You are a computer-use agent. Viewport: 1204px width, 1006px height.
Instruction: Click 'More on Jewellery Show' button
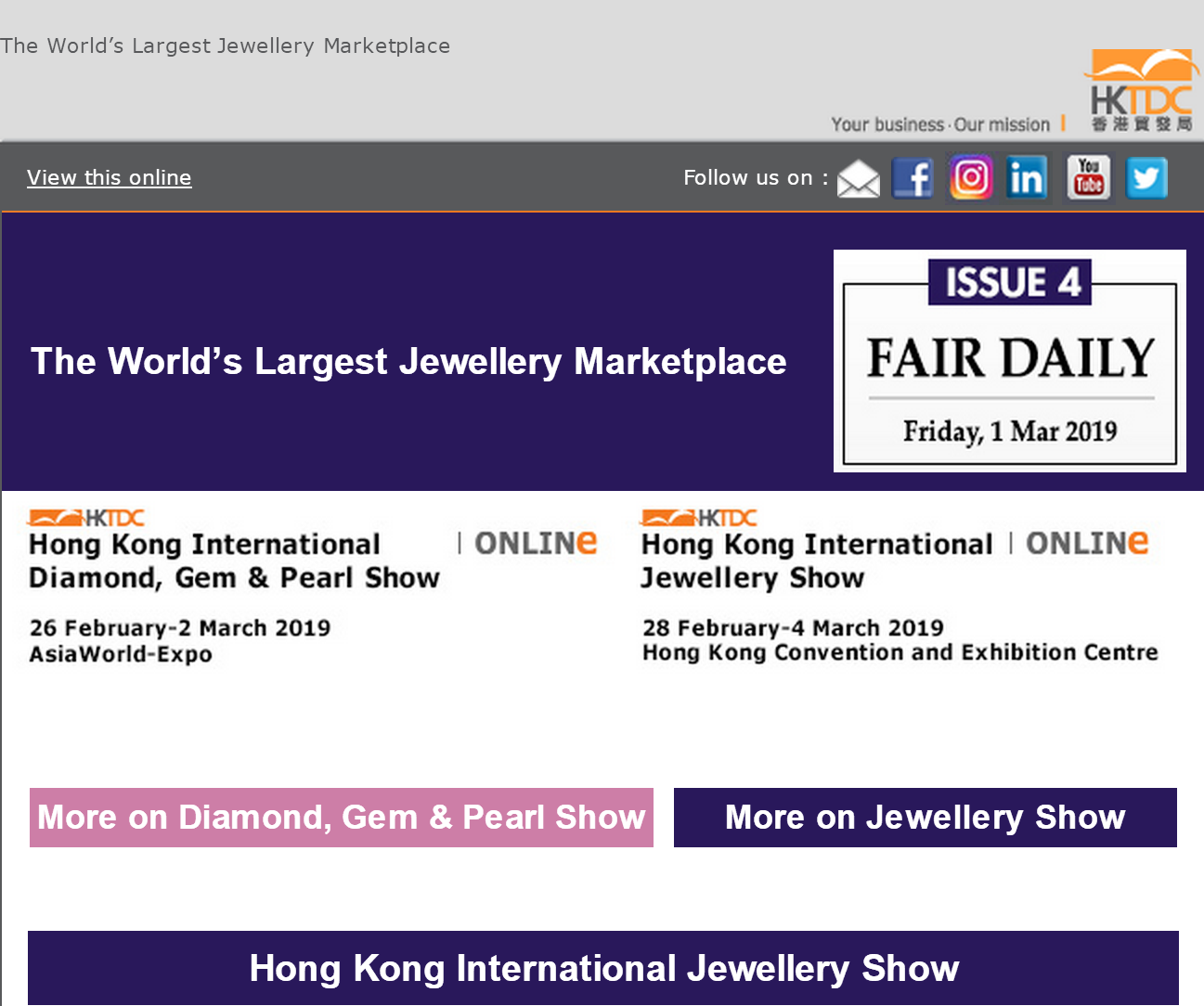tap(926, 818)
